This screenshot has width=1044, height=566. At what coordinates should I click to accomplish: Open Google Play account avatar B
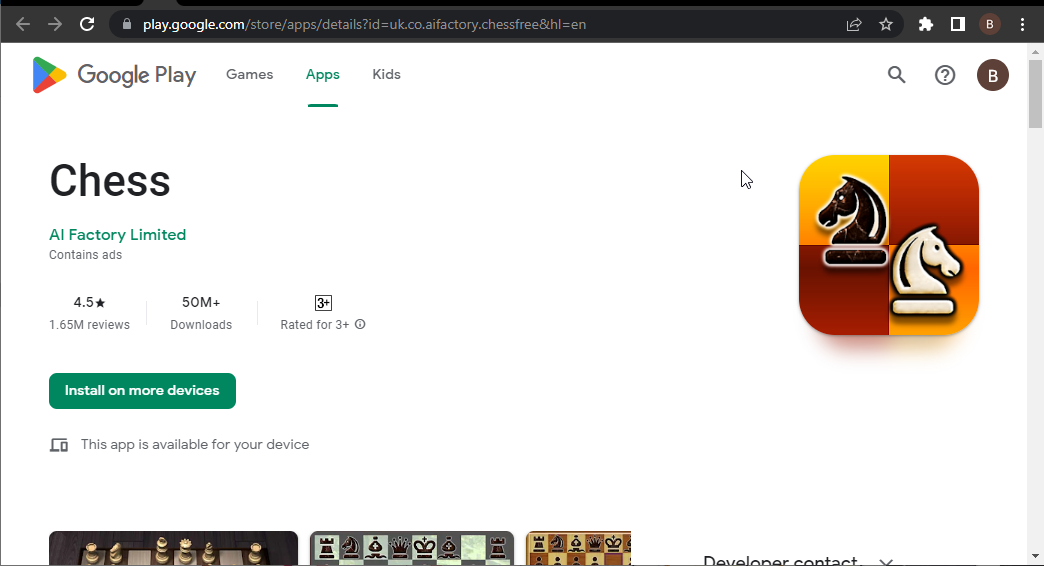point(993,75)
